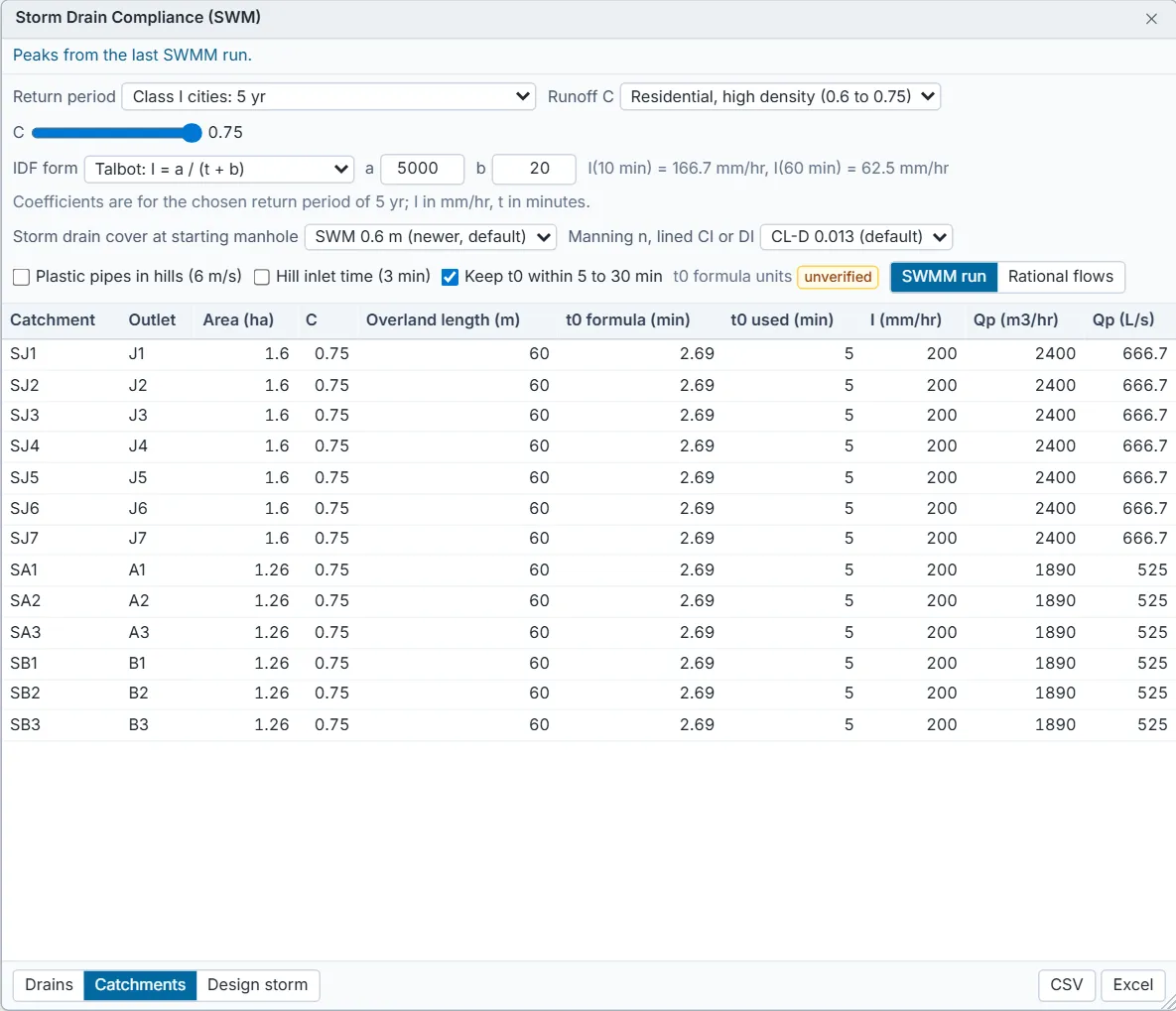Screen dimensions: 1176x1011
Task: Open the Manning n dropdown
Action: 855,237
